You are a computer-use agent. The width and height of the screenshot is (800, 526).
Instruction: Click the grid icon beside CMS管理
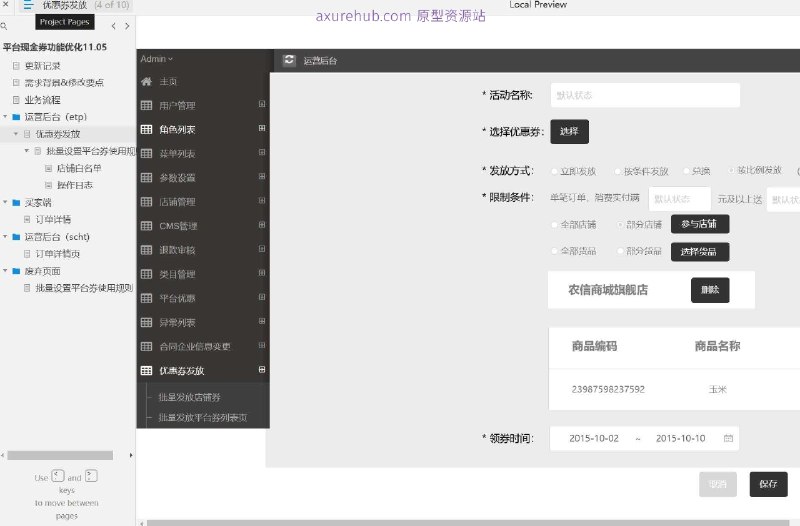tap(146, 226)
